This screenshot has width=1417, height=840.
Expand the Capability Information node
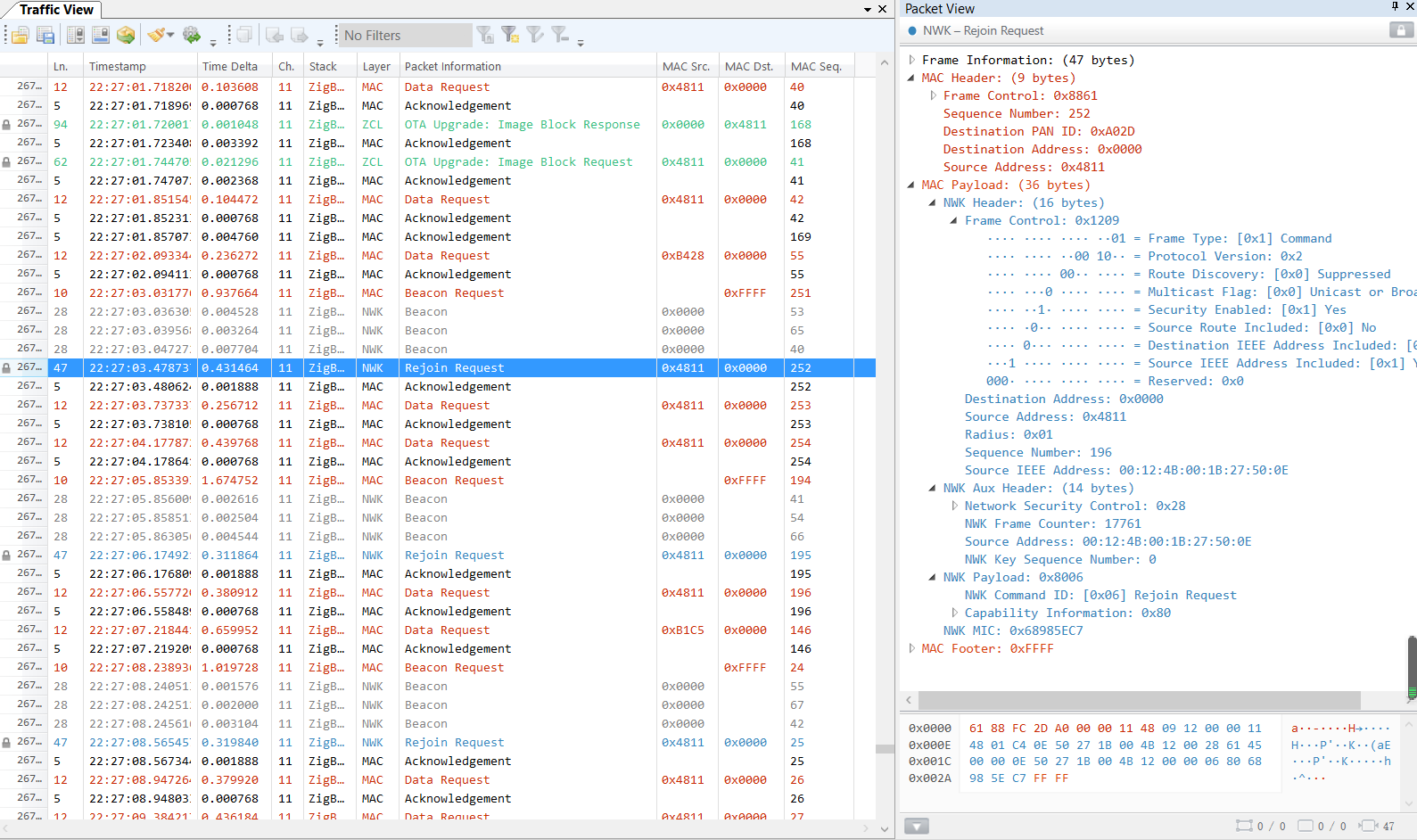coord(954,613)
